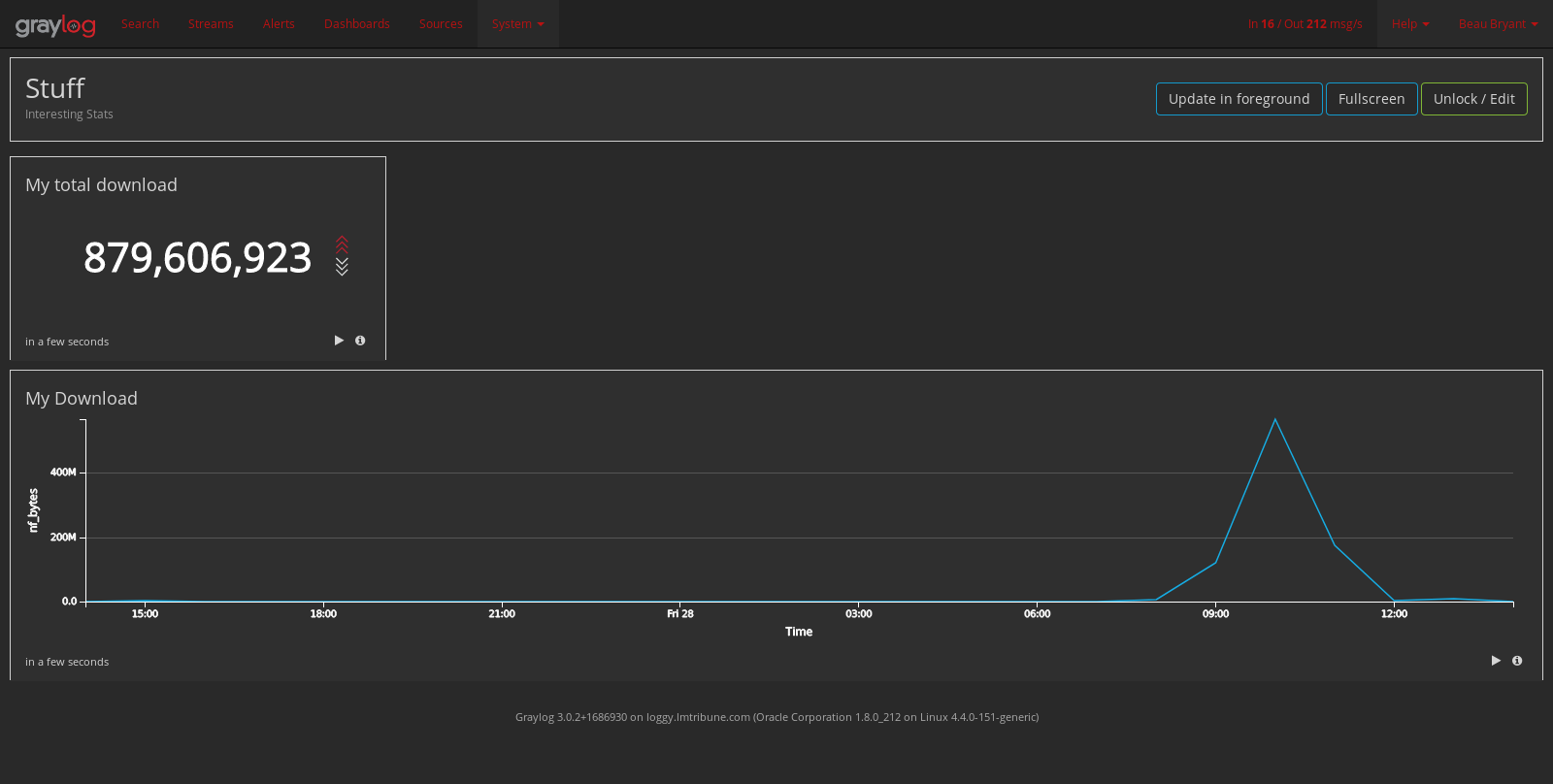Click Update in foreground button

click(x=1239, y=99)
